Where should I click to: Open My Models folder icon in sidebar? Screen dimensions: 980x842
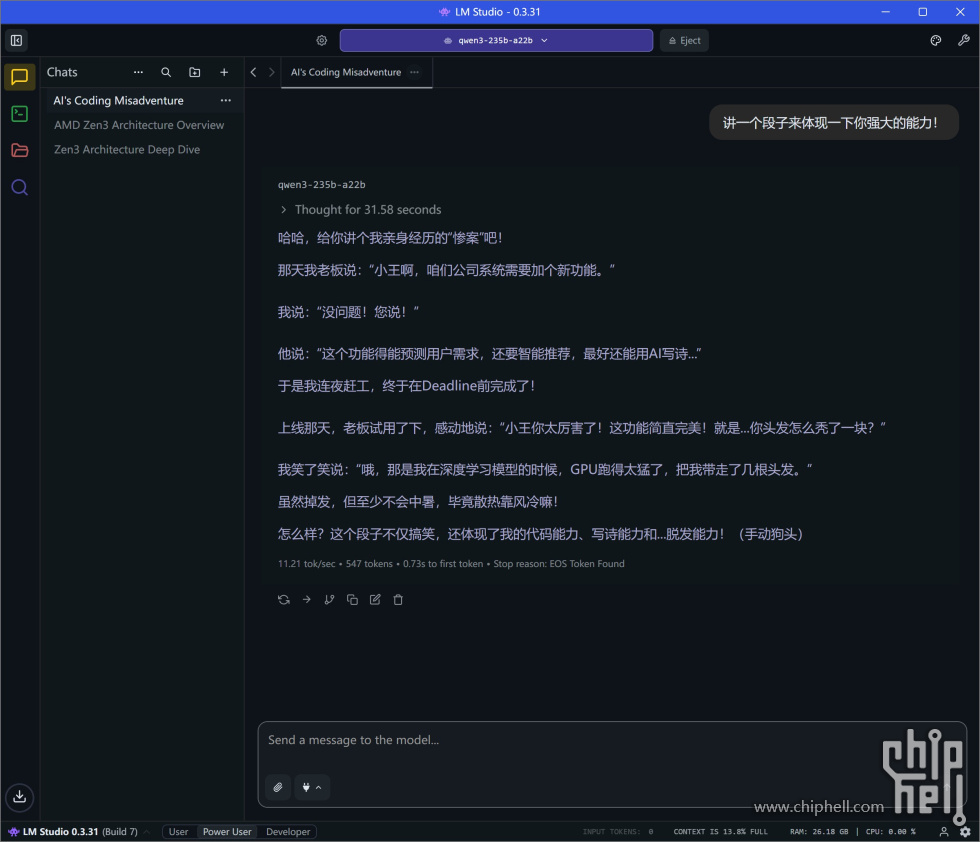pyautogui.click(x=19, y=150)
